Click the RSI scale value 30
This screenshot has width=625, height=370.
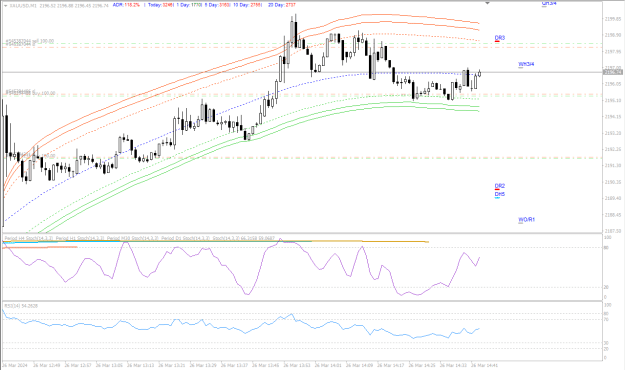click(606, 343)
